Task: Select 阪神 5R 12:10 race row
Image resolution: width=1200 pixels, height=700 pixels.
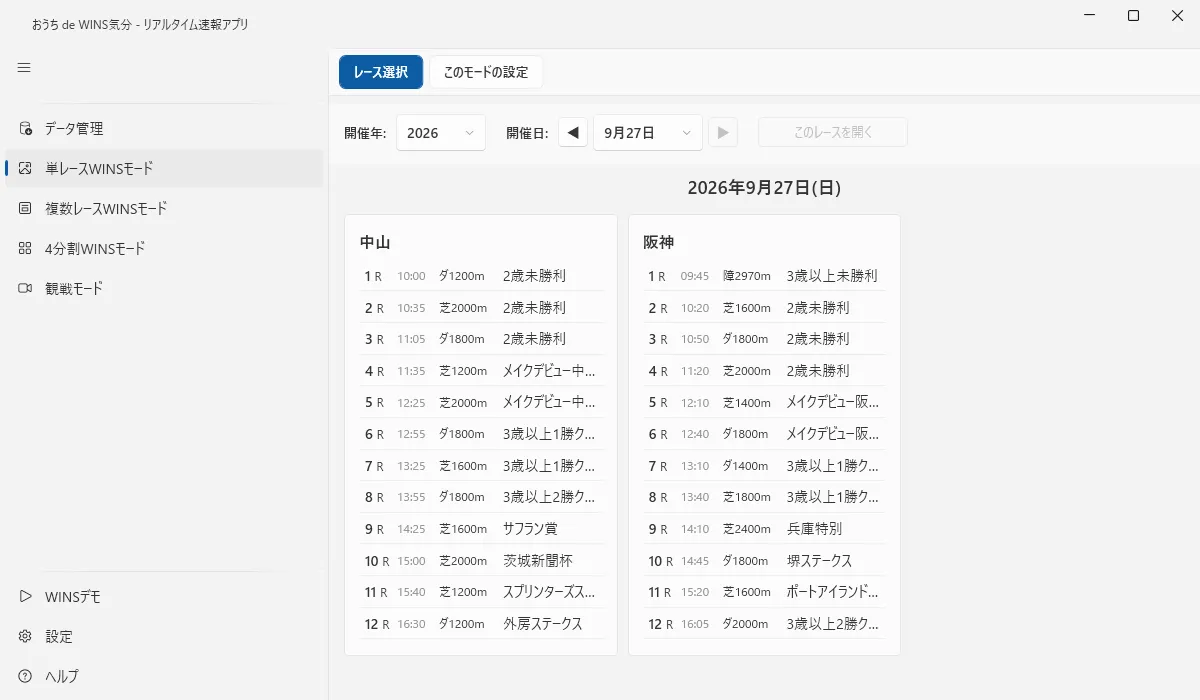Action: [764, 403]
